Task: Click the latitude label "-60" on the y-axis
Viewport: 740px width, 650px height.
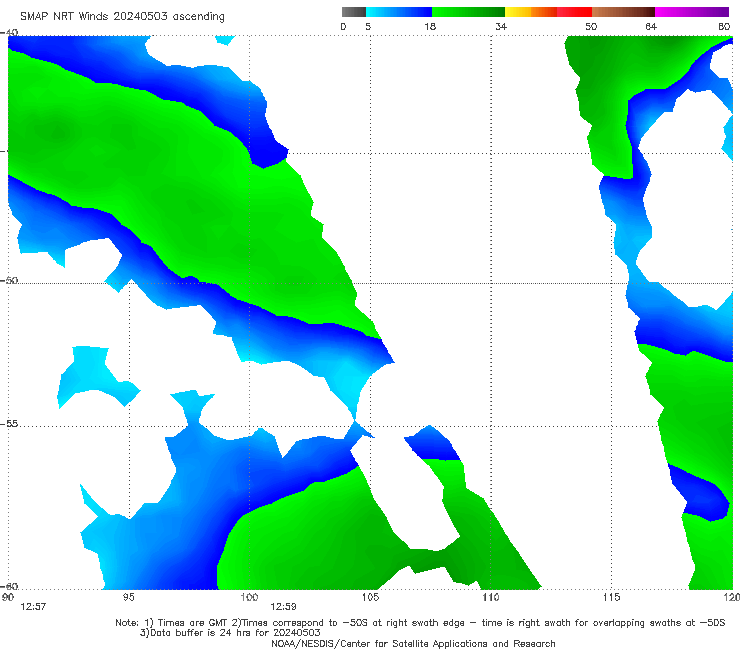Action: point(9,586)
